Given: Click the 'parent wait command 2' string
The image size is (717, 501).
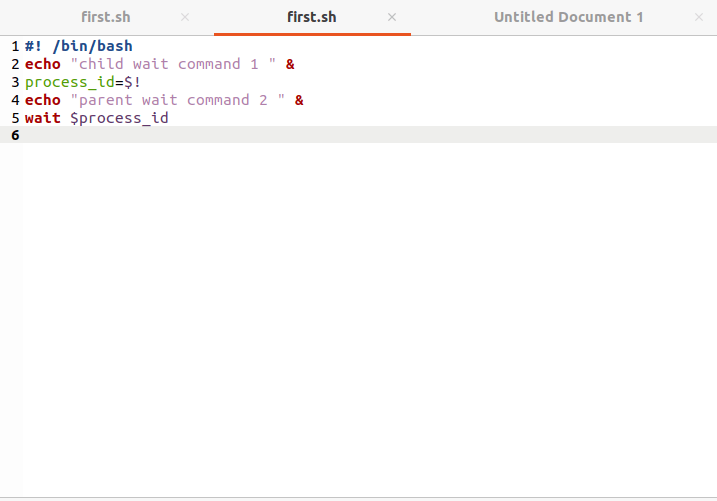Looking at the screenshot, I should point(178,100).
